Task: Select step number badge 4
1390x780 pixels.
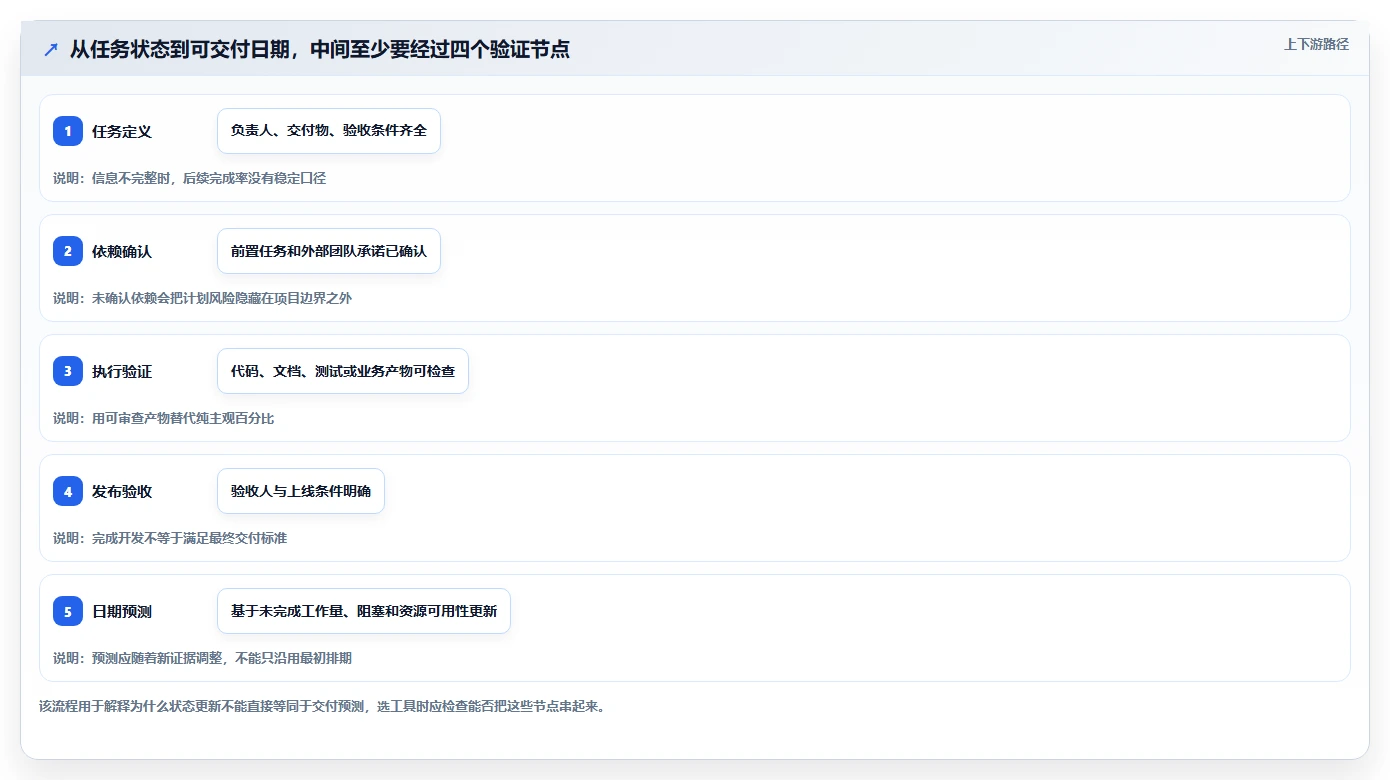Action: coord(68,491)
